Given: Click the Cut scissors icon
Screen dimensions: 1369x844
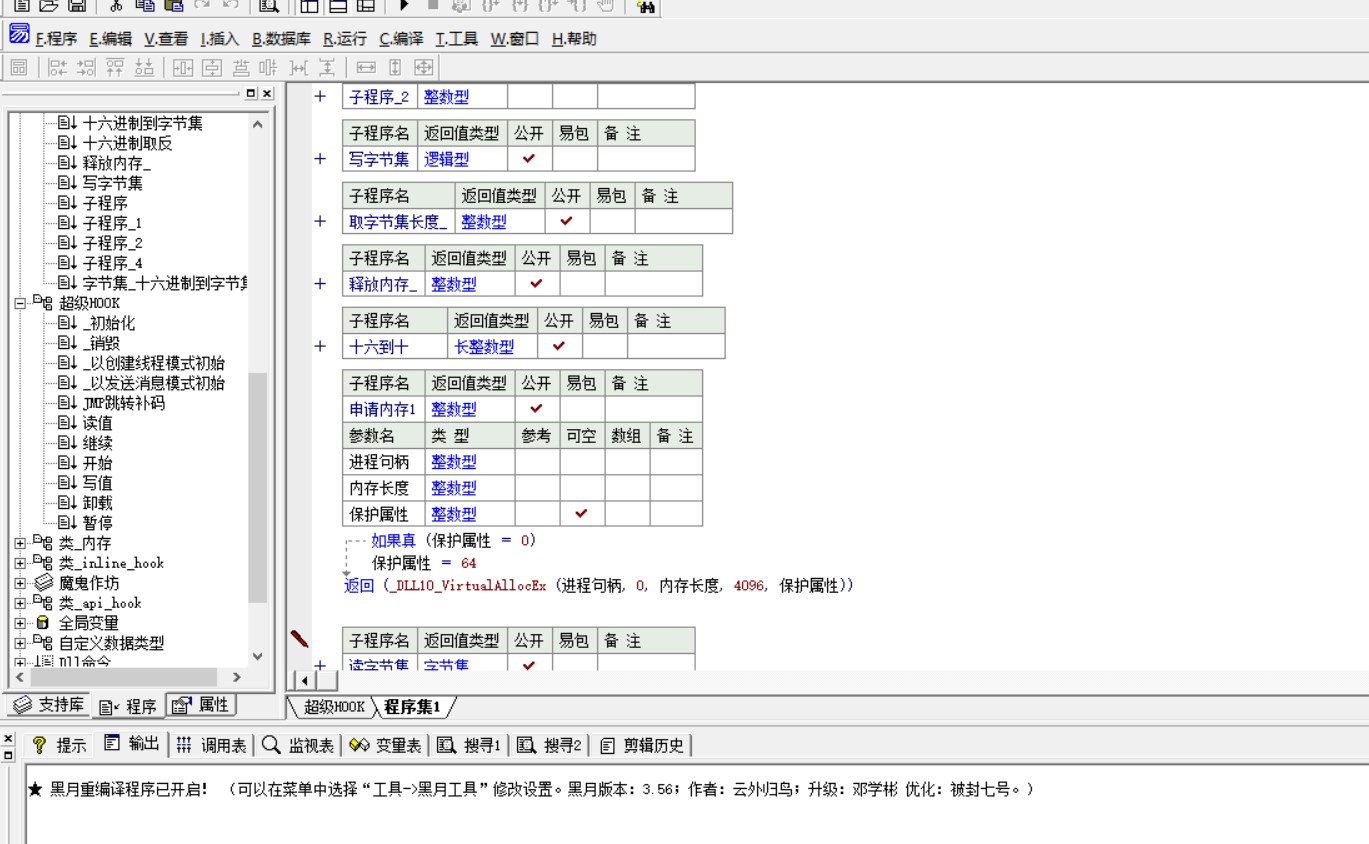Looking at the screenshot, I should pyautogui.click(x=116, y=5).
